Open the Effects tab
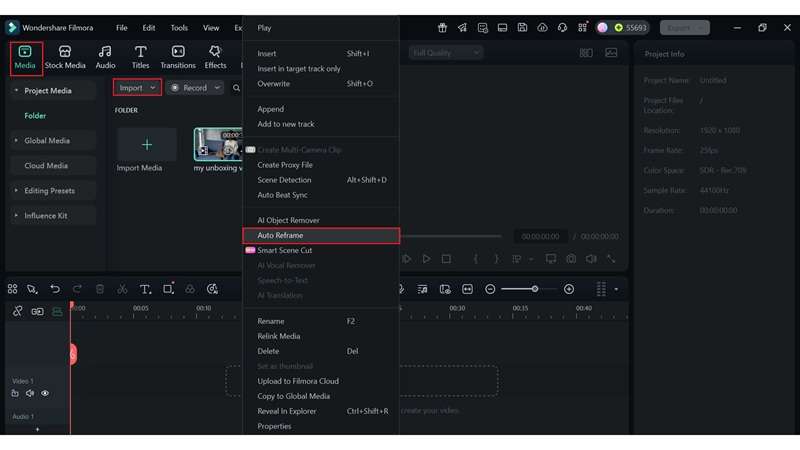The height and width of the screenshot is (450, 800). tap(215, 58)
